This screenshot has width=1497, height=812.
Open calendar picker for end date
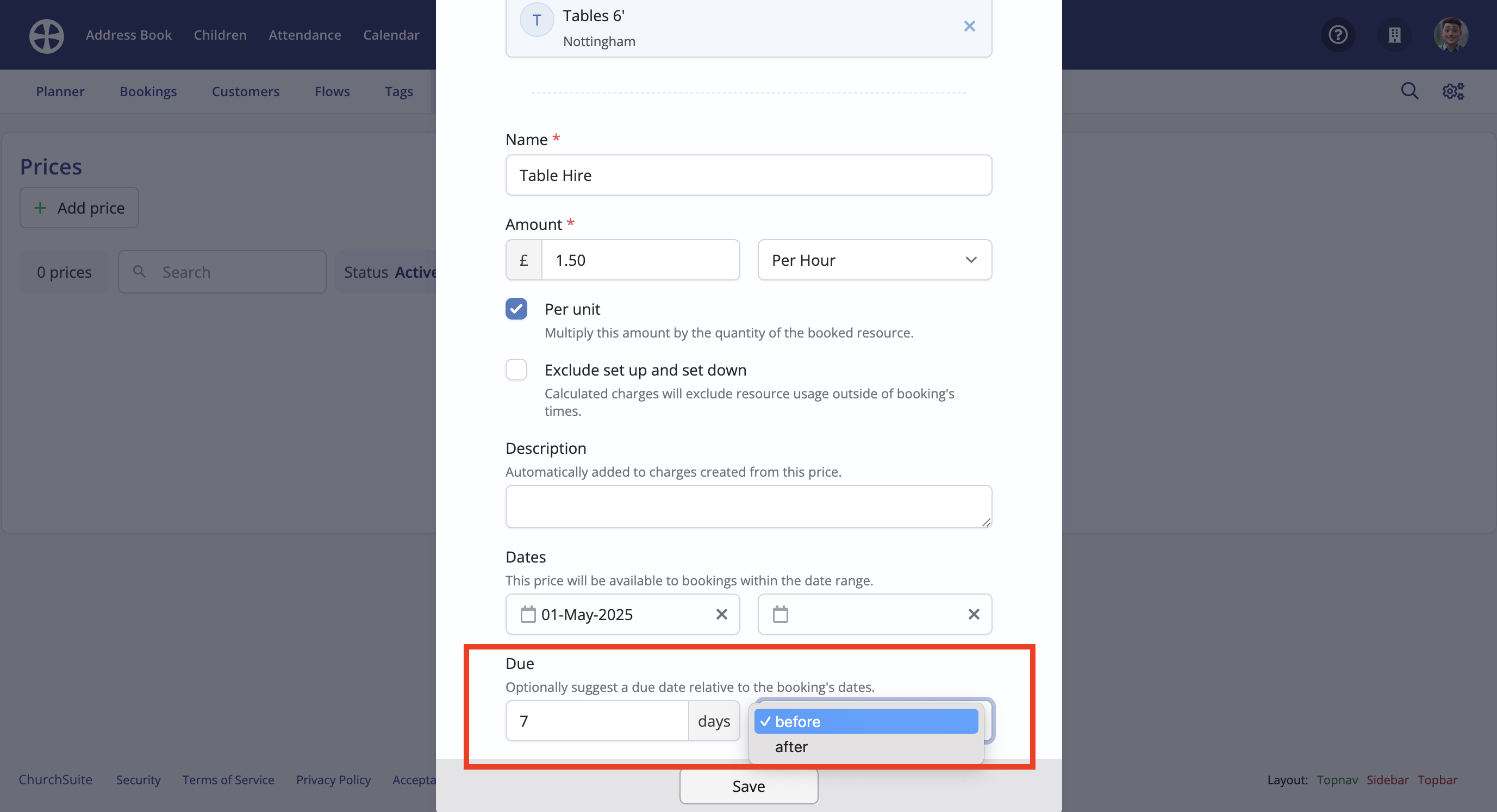coord(780,614)
